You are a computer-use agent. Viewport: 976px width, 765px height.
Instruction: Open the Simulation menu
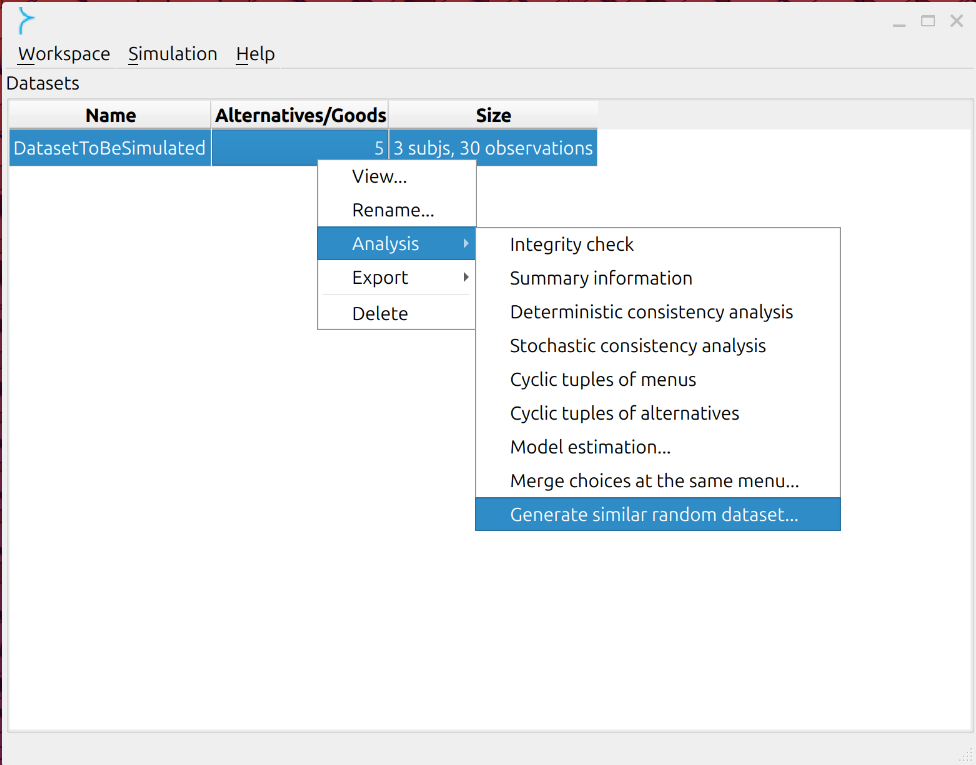pyautogui.click(x=172, y=54)
